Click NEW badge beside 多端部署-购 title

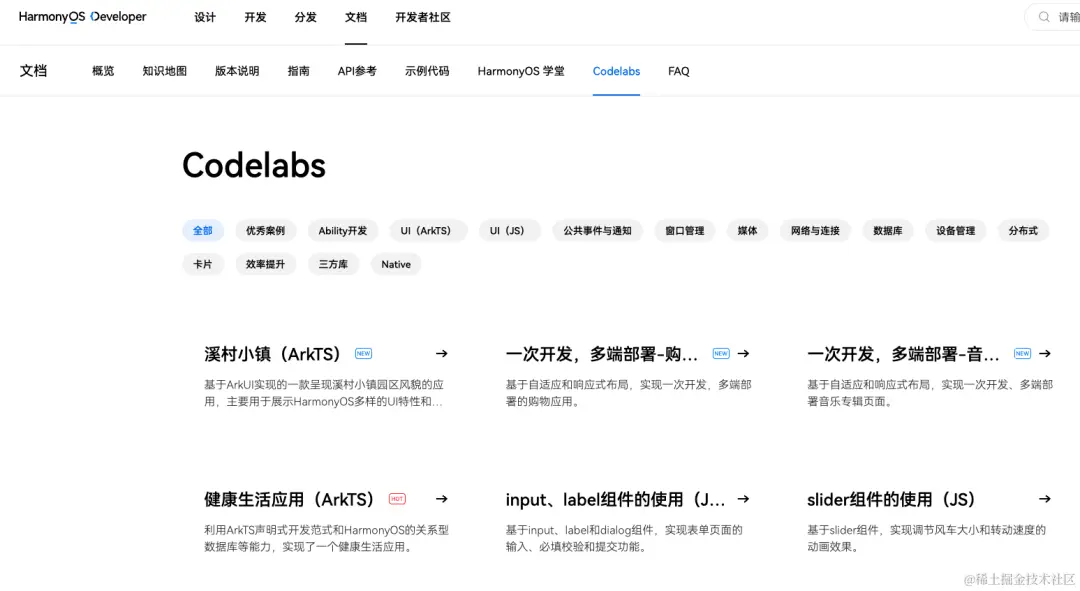click(x=720, y=353)
